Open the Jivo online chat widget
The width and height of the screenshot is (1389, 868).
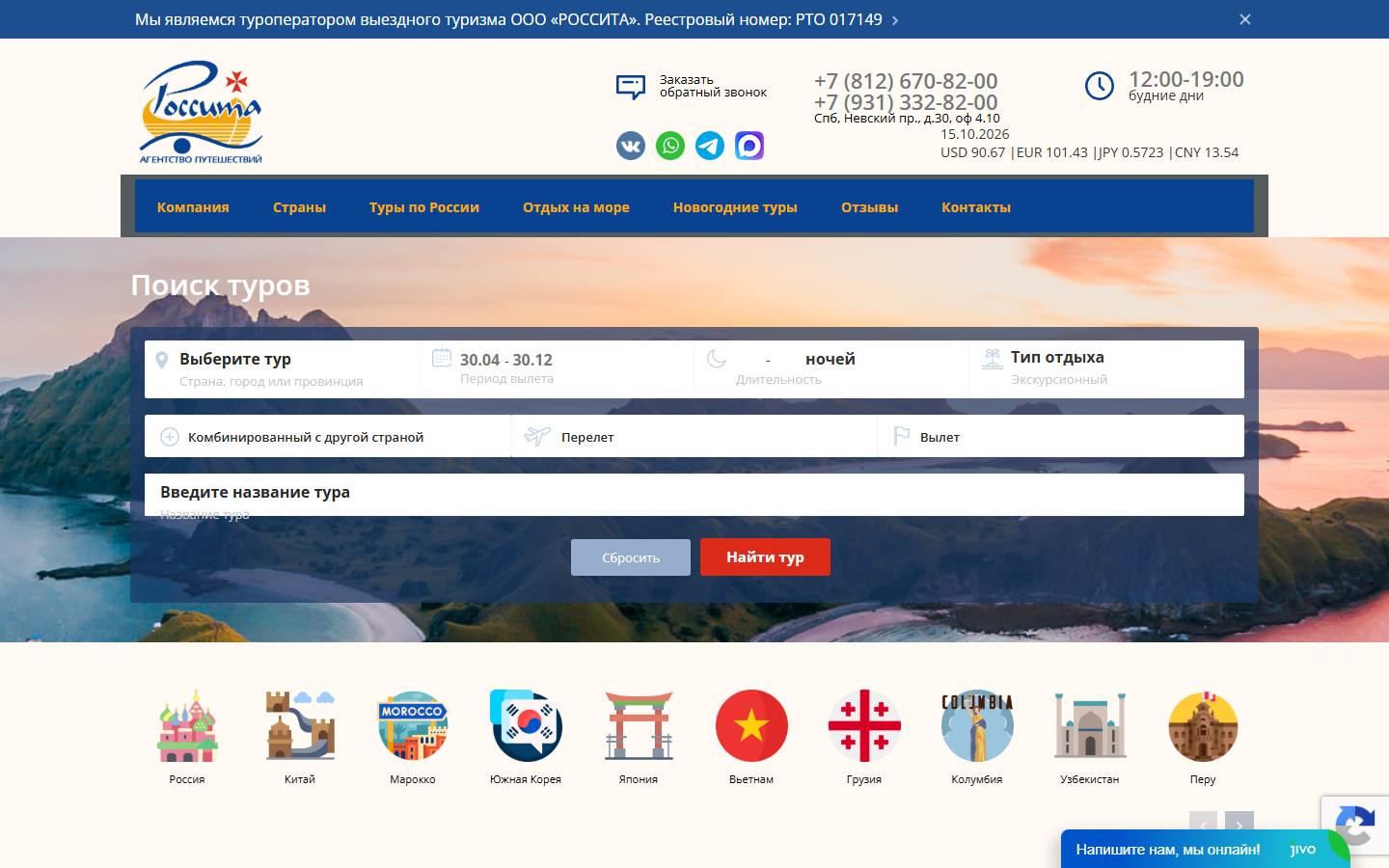(1205, 850)
